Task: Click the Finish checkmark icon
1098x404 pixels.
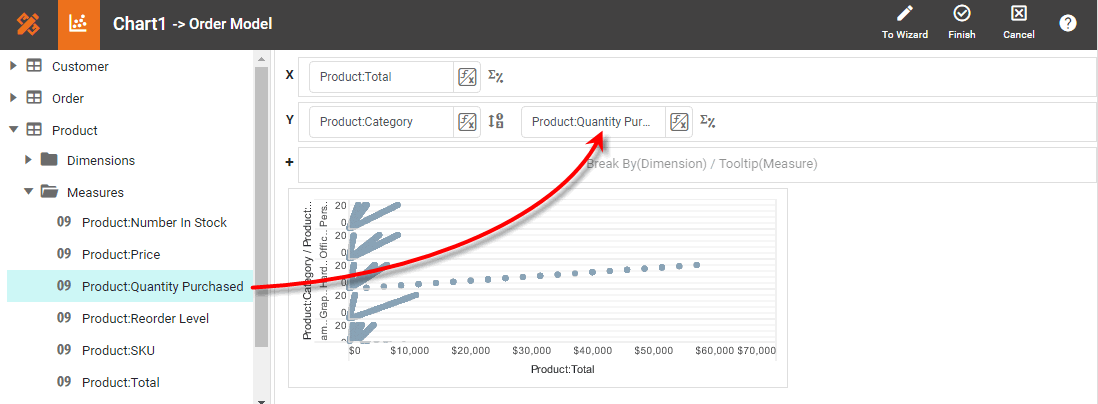Action: (x=961, y=14)
